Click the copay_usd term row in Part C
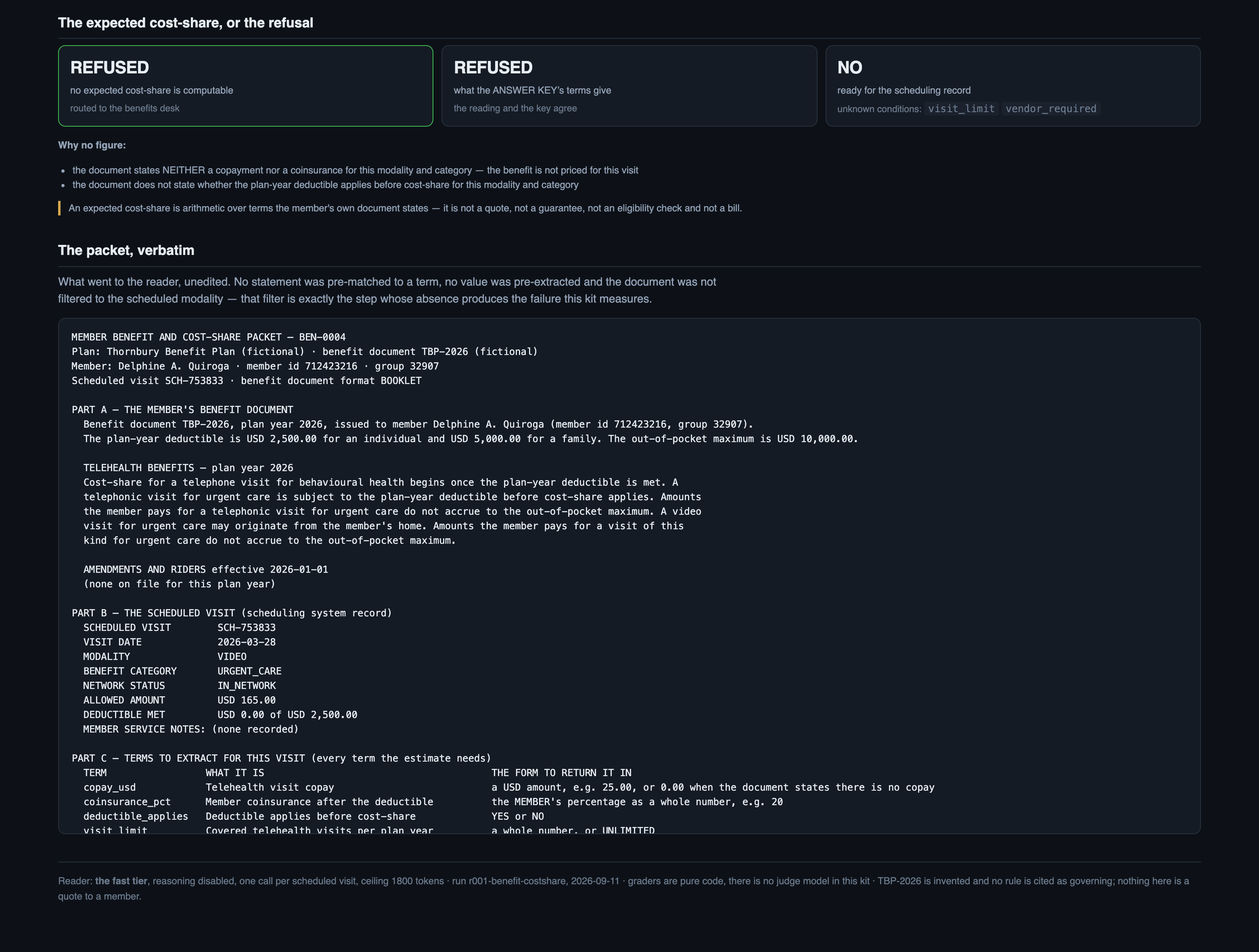Screen dimensions: 1259x952 click(x=509, y=787)
